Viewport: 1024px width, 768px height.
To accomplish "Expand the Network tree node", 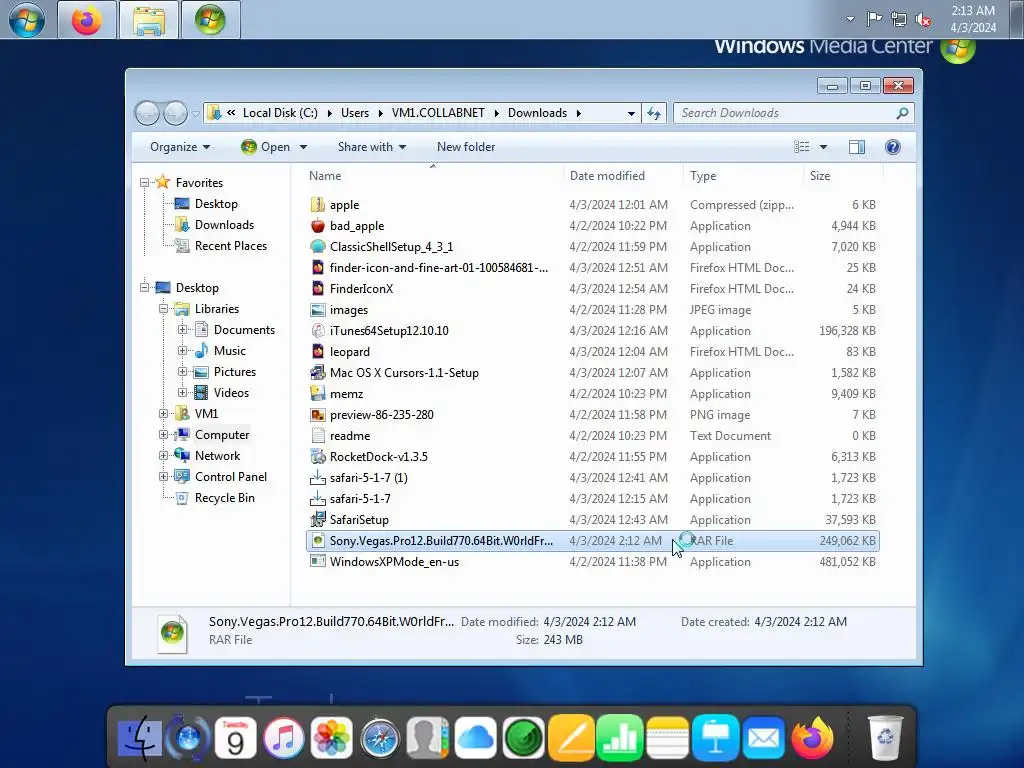I will [163, 456].
